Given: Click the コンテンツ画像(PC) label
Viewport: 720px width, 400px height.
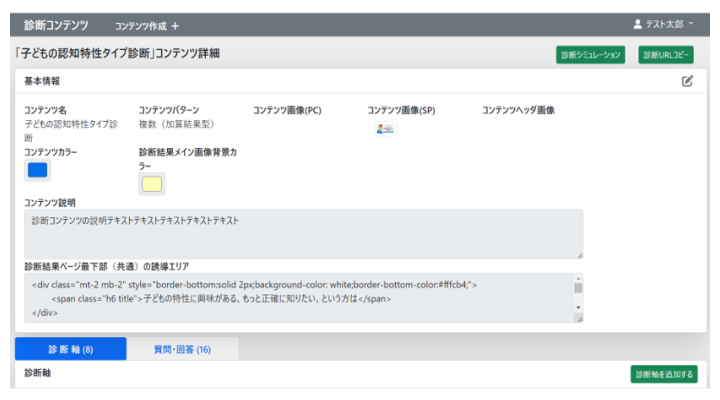Looking at the screenshot, I should click(x=287, y=110).
